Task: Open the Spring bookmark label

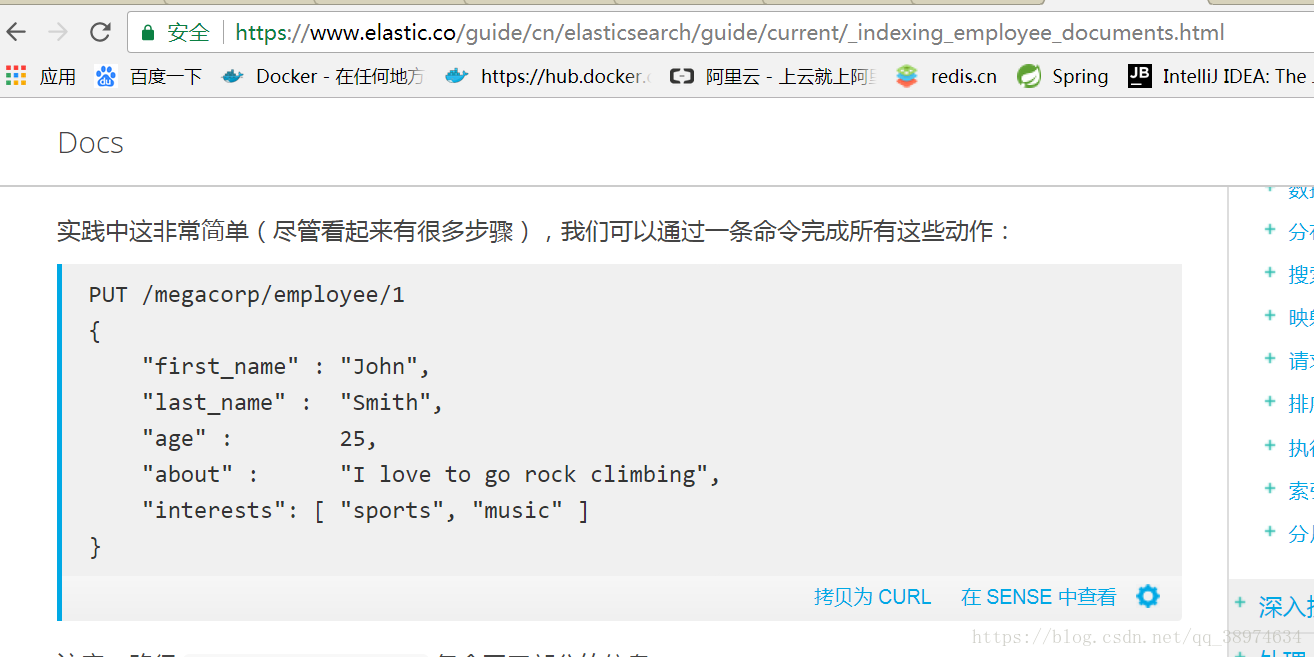Action: (1080, 76)
